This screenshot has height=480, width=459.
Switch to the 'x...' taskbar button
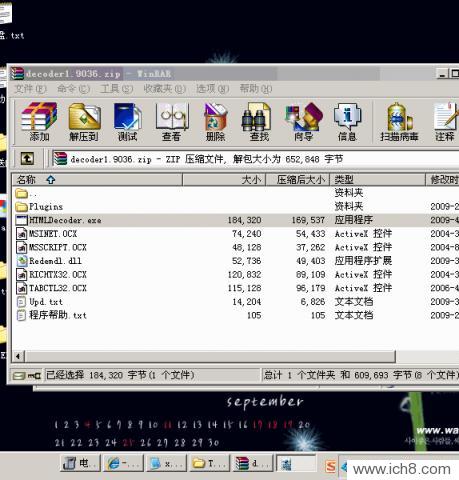point(166,464)
